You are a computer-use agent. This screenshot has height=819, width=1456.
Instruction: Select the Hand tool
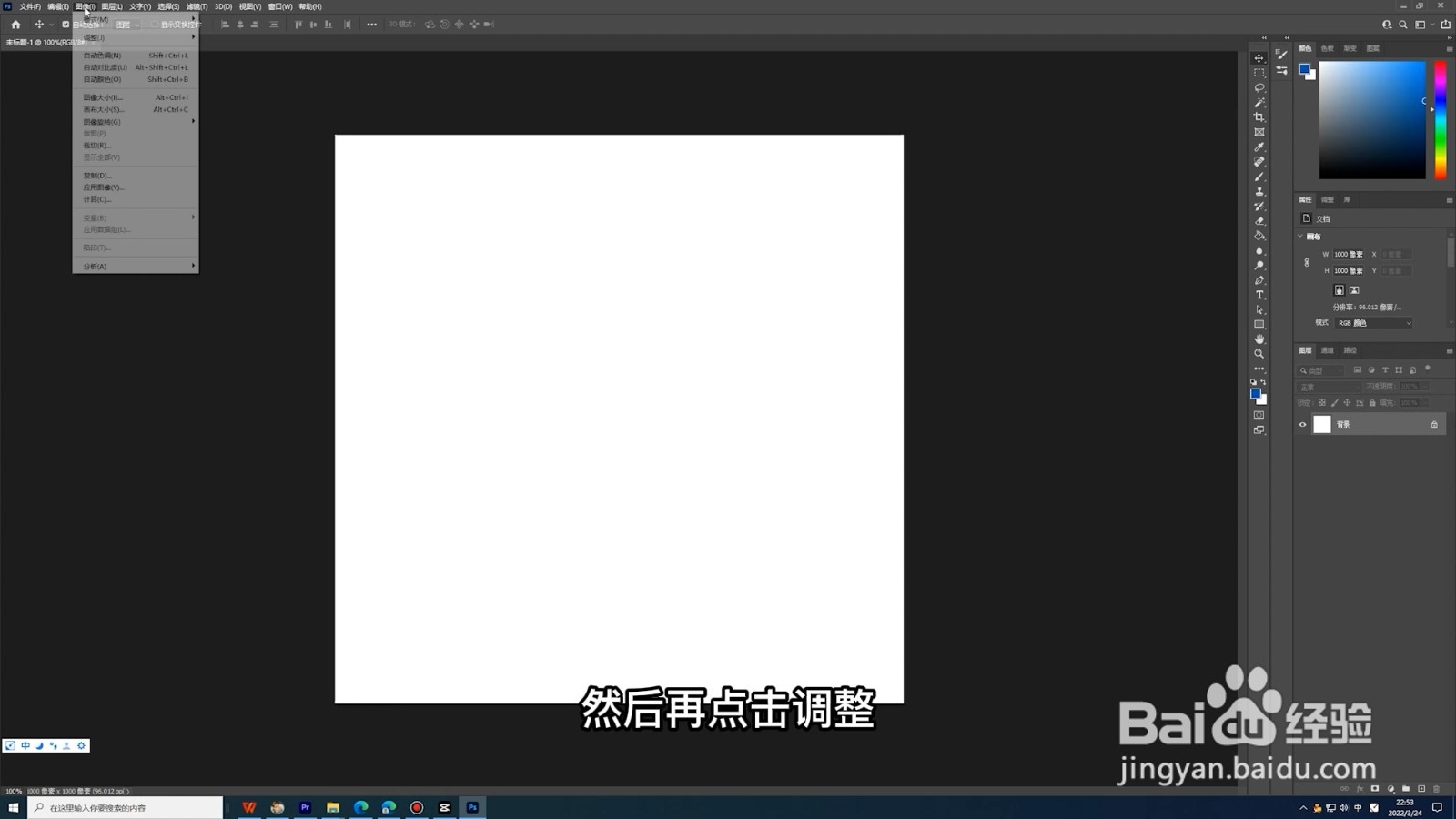click(x=1259, y=339)
